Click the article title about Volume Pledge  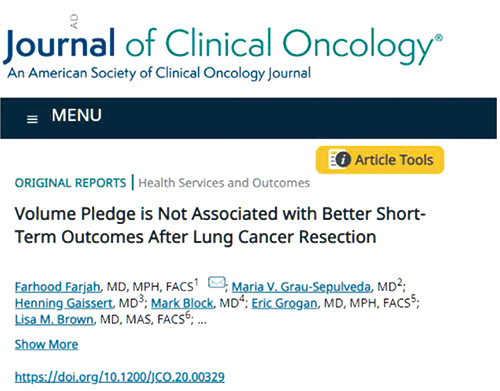point(220,225)
